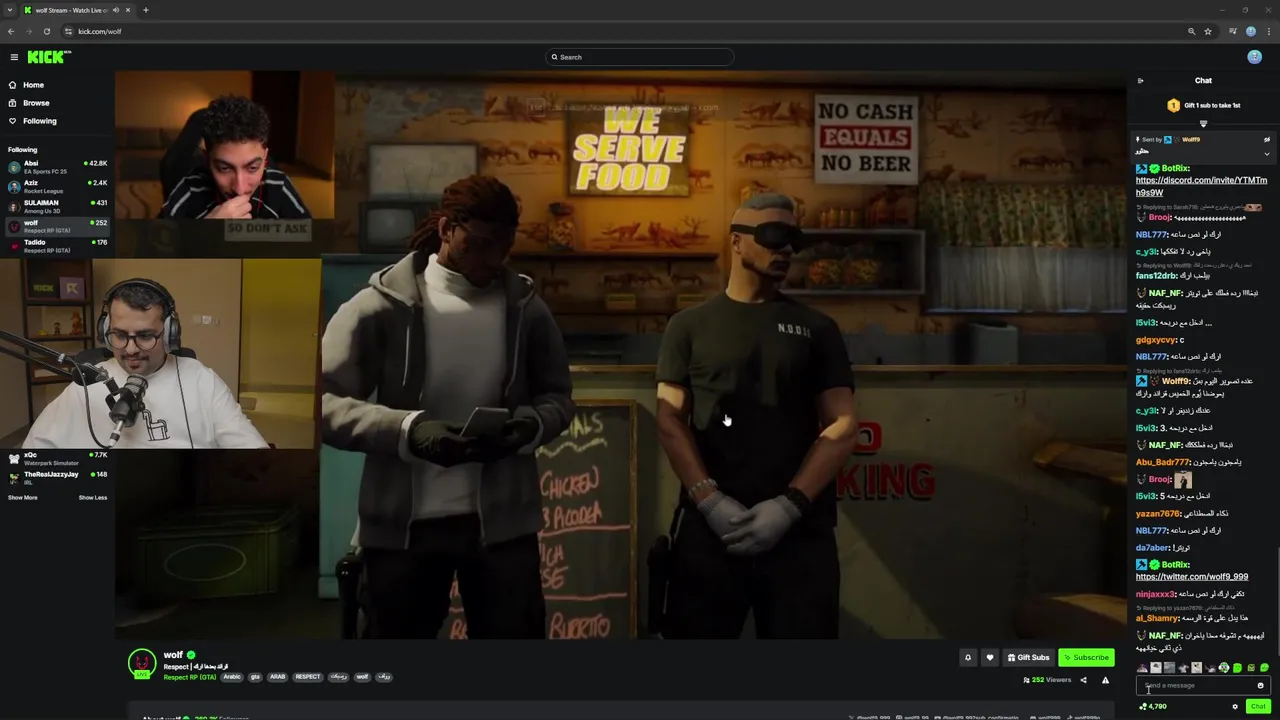Open the hamburger menu beside Kick logo
The image size is (1280, 720).
pyautogui.click(x=14, y=57)
